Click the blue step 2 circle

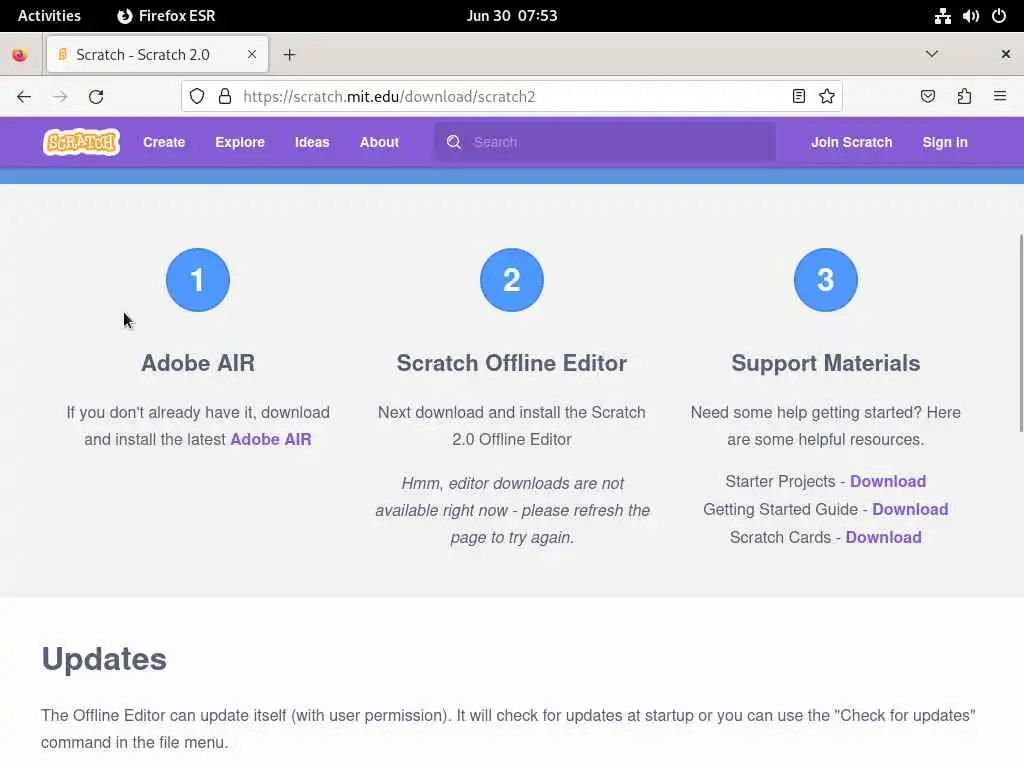tap(512, 280)
